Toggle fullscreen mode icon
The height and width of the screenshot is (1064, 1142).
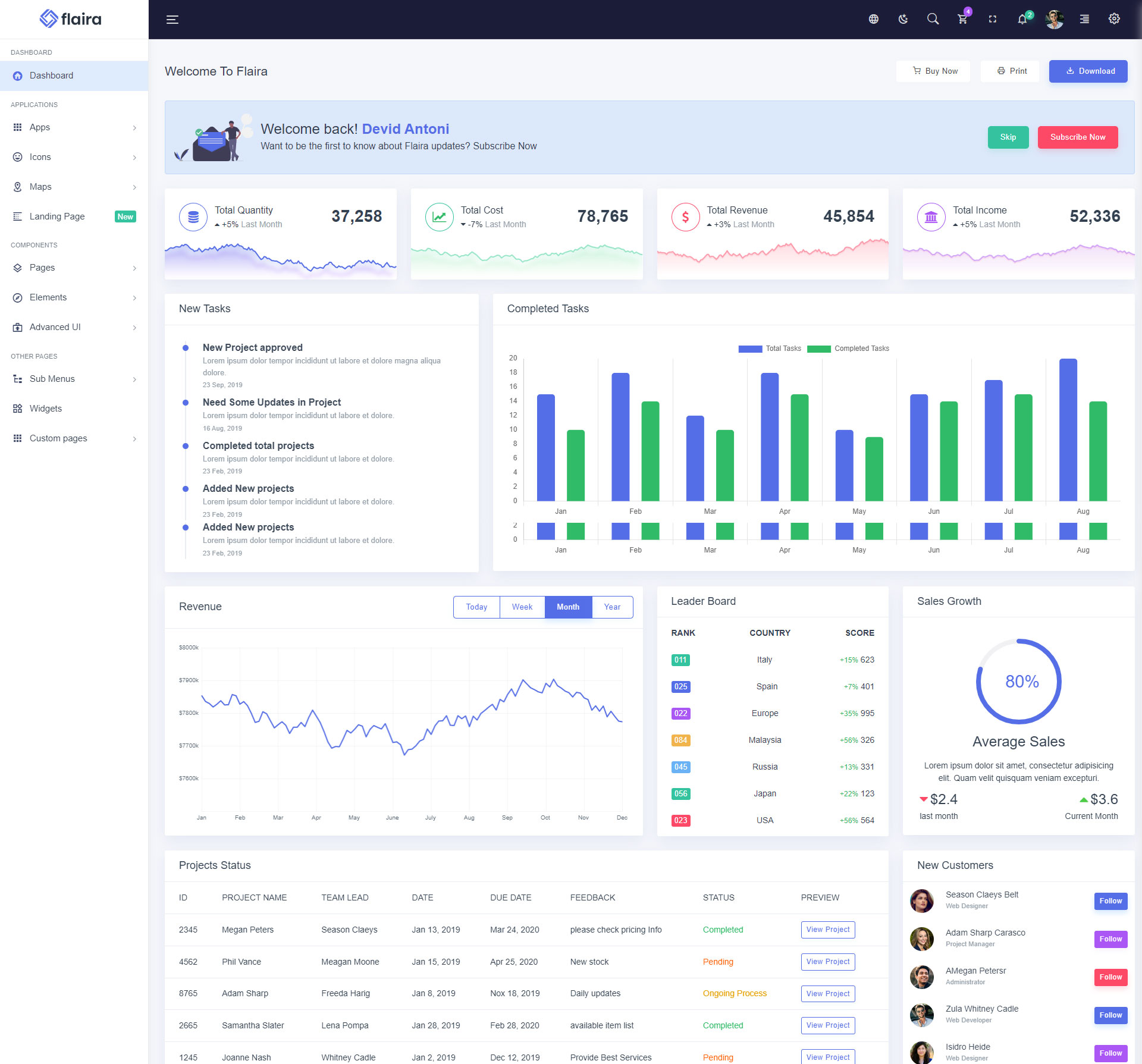point(992,19)
